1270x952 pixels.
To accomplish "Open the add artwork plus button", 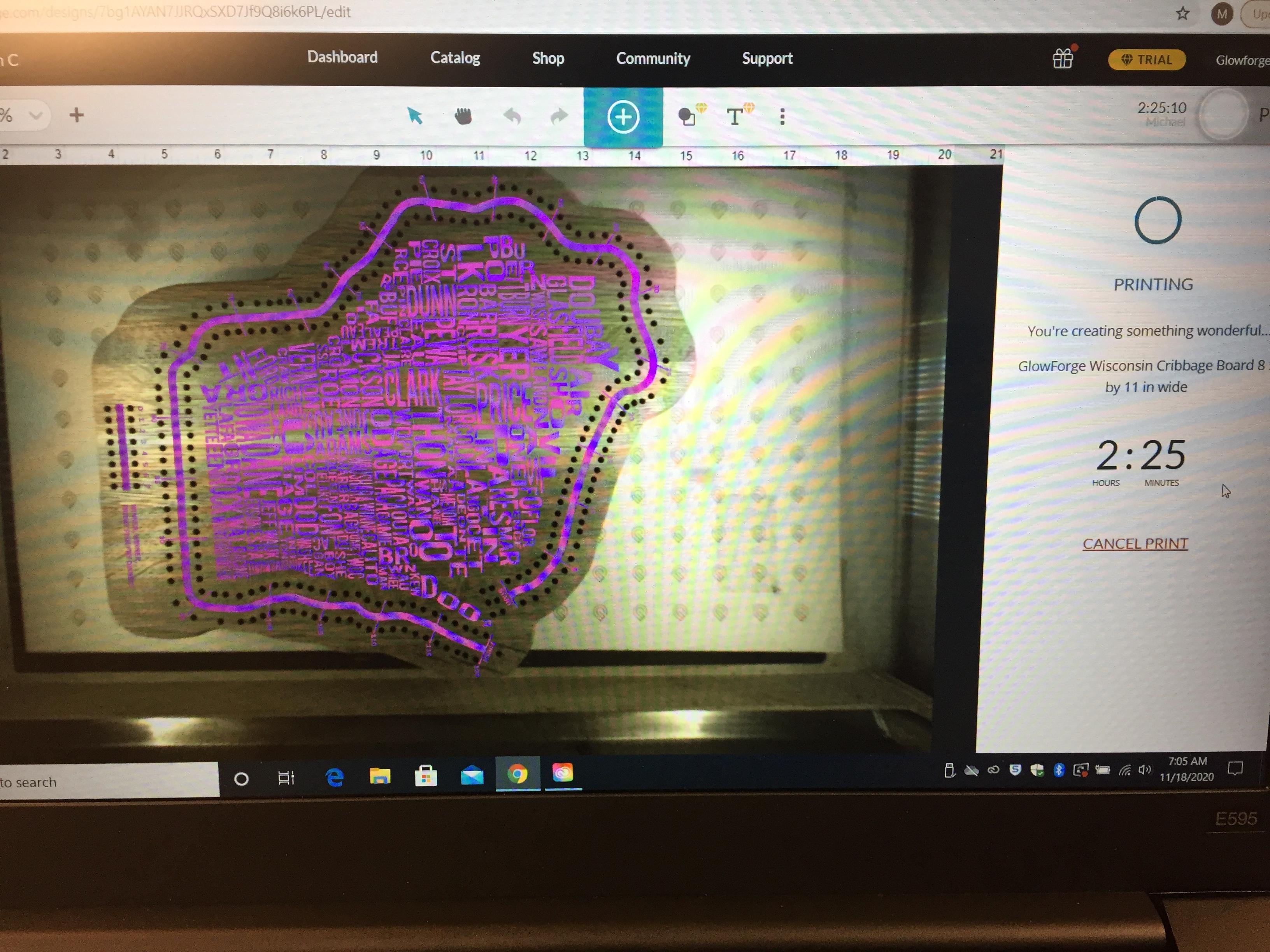I will point(623,117).
